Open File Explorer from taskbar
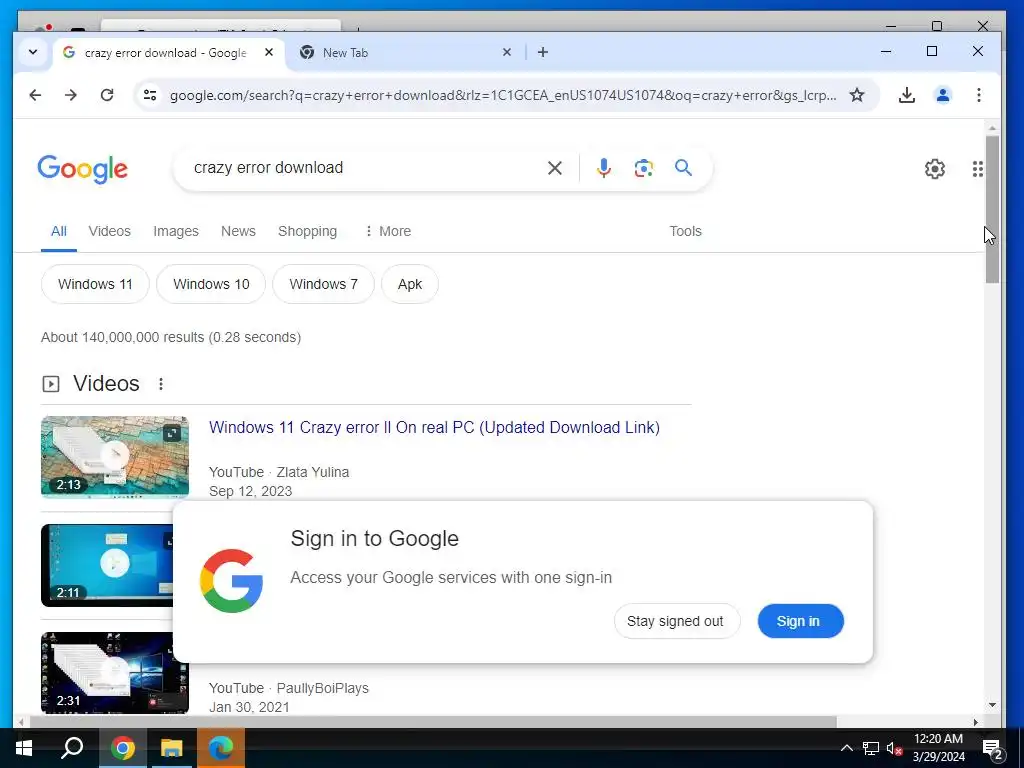The height and width of the screenshot is (768, 1024). pyautogui.click(x=172, y=748)
